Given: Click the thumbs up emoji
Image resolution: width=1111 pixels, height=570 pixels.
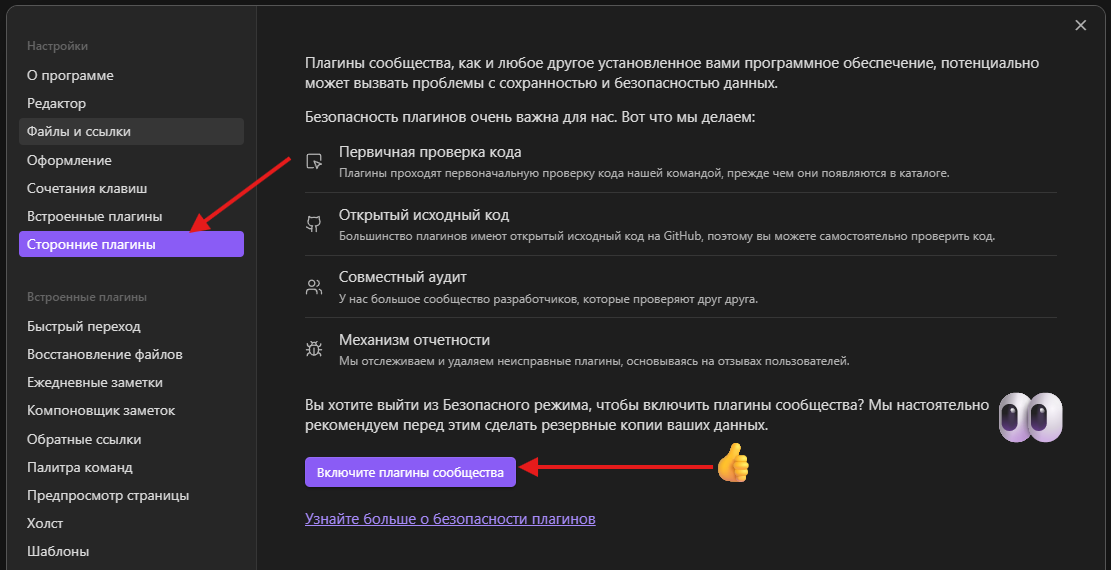Looking at the screenshot, I should pos(733,463).
